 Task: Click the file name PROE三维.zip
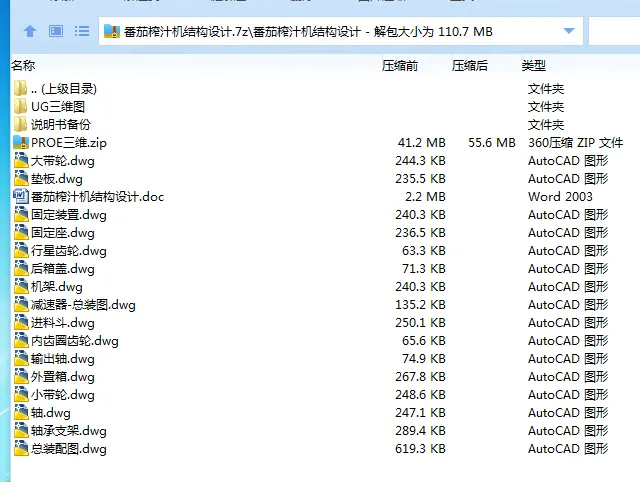pos(69,143)
